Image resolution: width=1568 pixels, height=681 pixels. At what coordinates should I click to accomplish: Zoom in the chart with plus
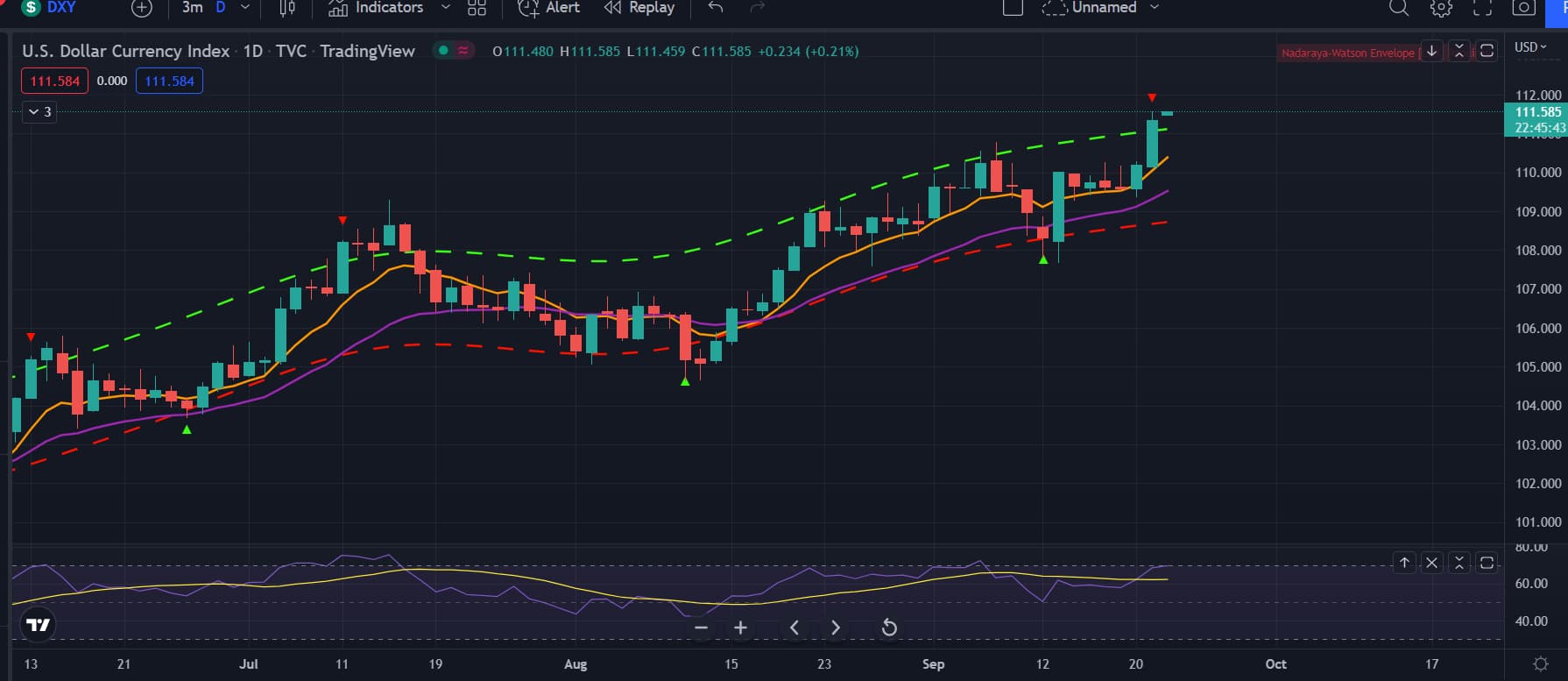(x=740, y=628)
